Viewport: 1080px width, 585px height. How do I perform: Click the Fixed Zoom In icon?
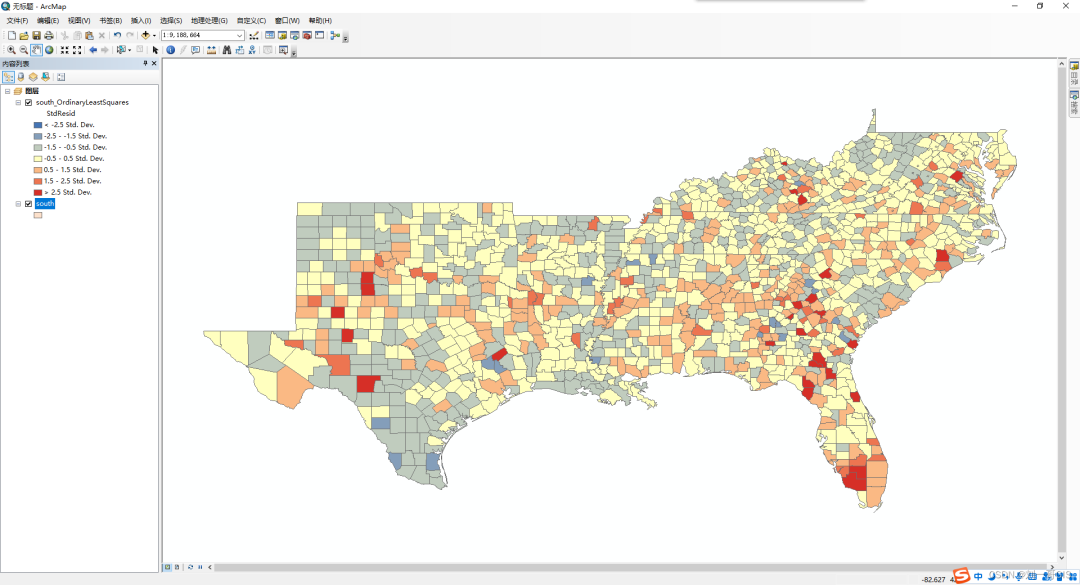coord(65,50)
